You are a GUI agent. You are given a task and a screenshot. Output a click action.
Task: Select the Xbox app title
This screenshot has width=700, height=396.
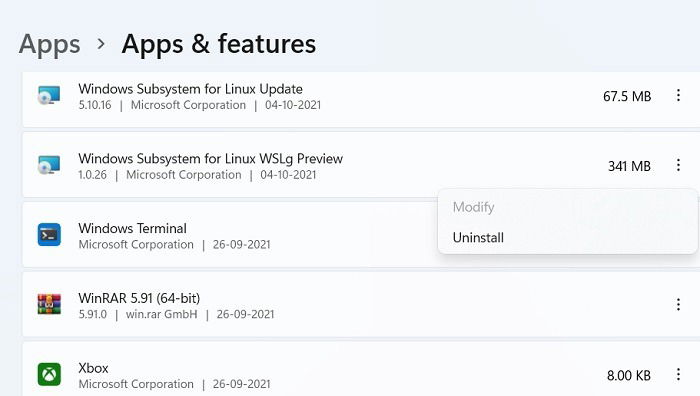[x=93, y=368]
